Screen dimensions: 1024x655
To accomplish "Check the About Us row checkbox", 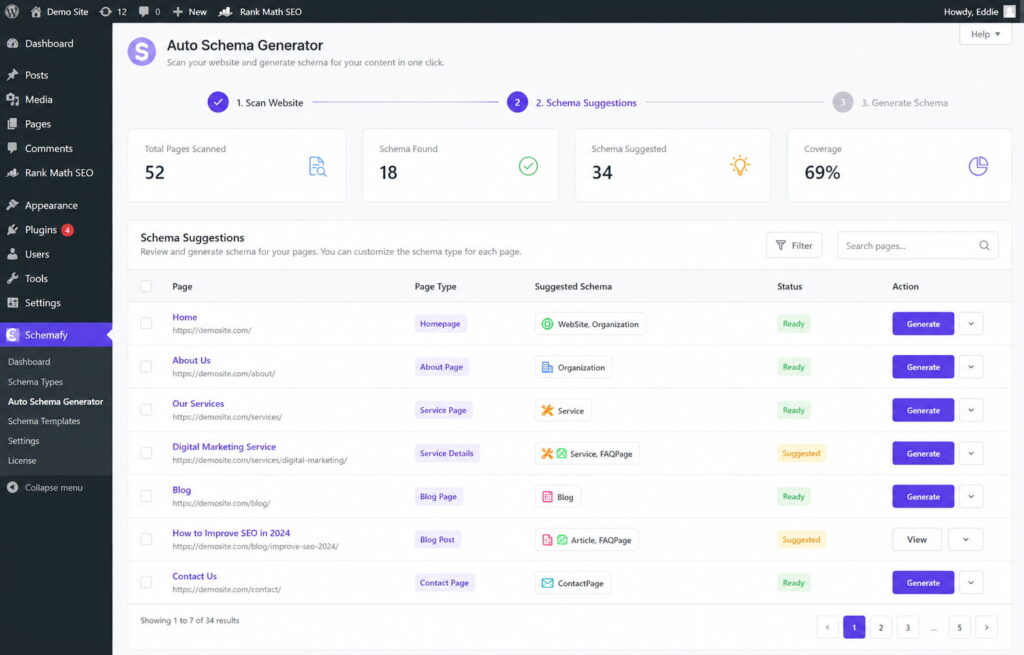I will [x=146, y=366].
